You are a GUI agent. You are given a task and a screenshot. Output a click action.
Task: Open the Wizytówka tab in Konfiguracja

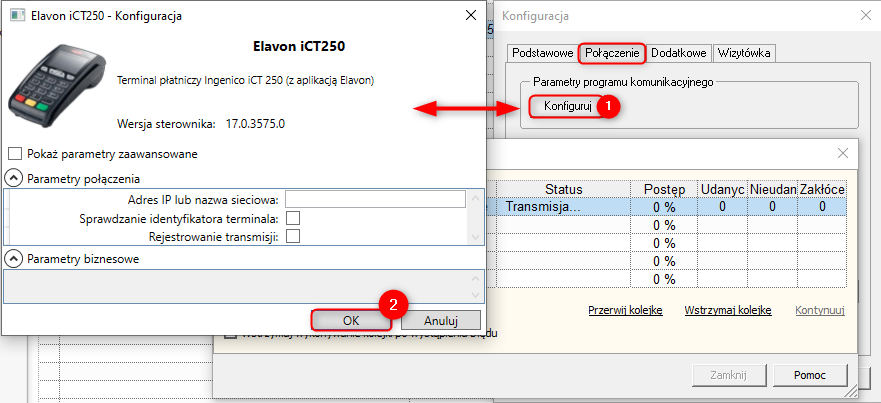click(x=745, y=53)
